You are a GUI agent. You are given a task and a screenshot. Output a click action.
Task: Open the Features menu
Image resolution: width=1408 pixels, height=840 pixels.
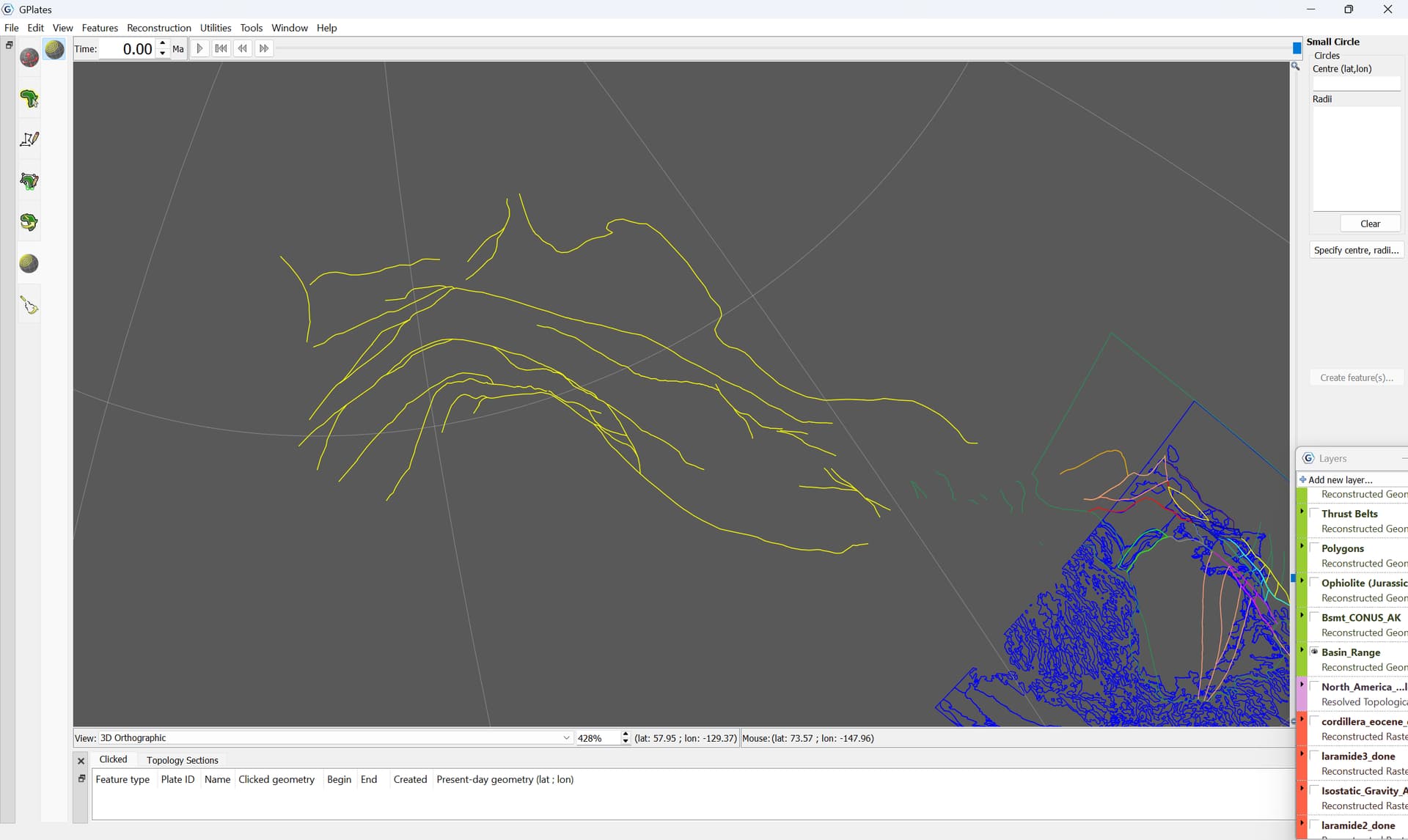coord(100,28)
